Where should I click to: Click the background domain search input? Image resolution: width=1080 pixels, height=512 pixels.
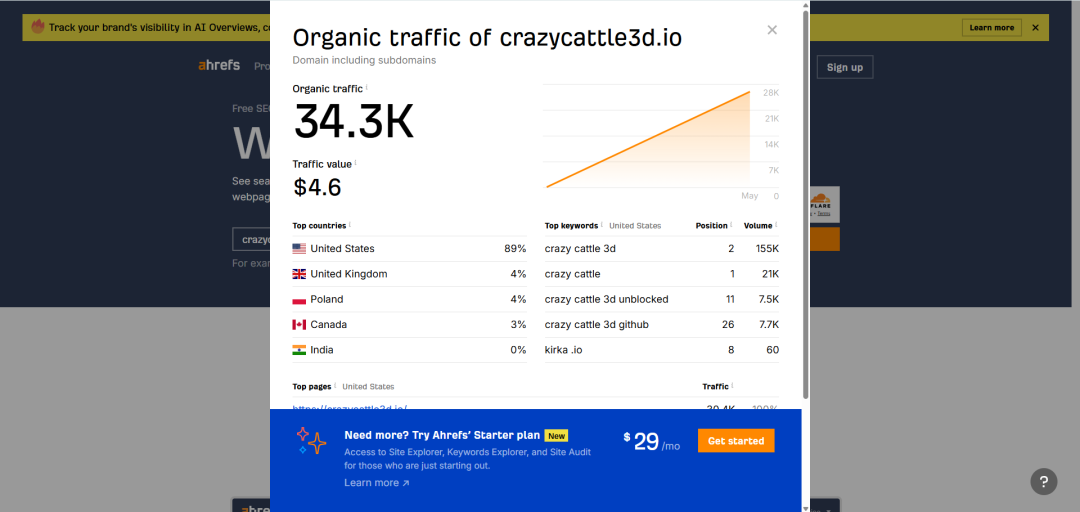251,239
